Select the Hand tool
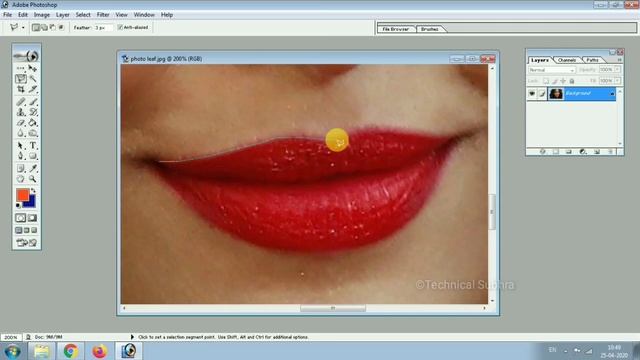The width and height of the screenshot is (640, 360). coord(20,178)
